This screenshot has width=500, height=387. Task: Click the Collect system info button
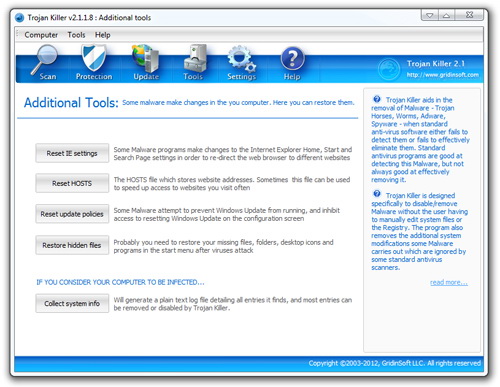(72, 303)
